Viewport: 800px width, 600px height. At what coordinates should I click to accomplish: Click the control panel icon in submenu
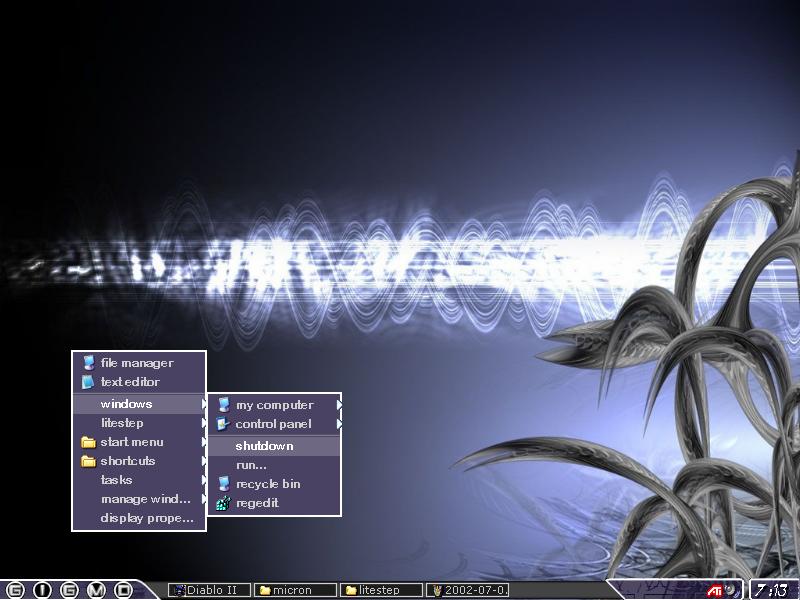[x=222, y=423]
